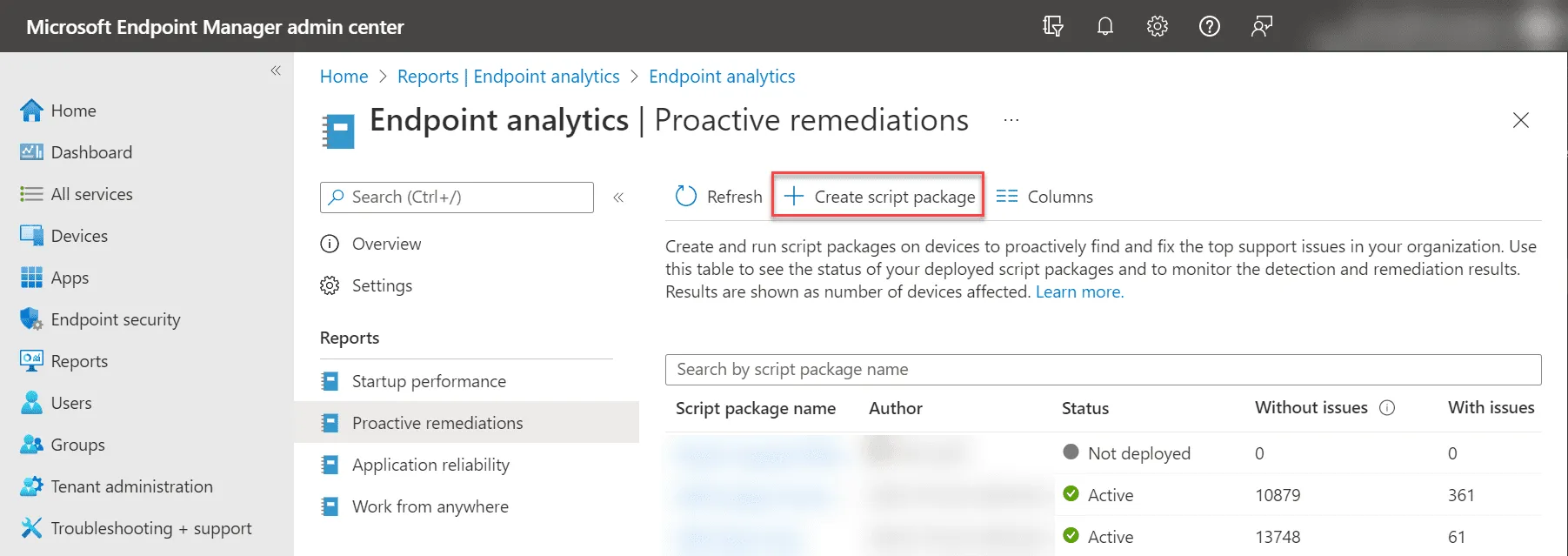
Task: Close the Proactive remediations blade
Action: (x=1520, y=120)
